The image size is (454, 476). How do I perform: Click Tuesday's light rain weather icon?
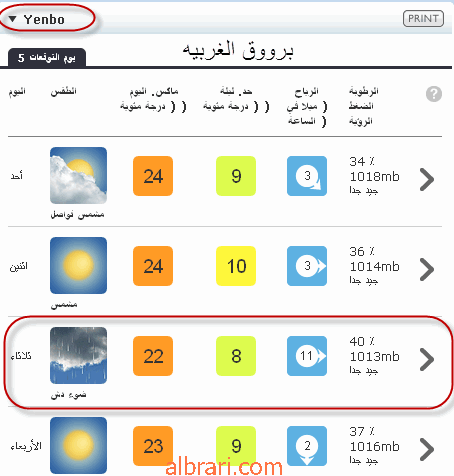[x=78, y=355]
